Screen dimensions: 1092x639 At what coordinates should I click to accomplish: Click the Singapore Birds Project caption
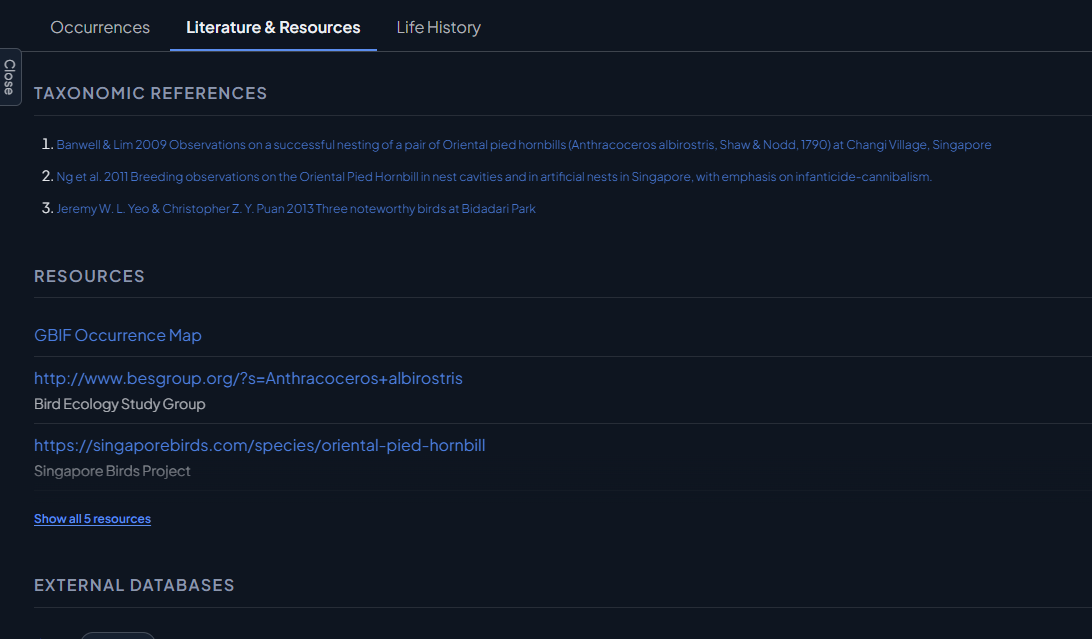coord(112,471)
